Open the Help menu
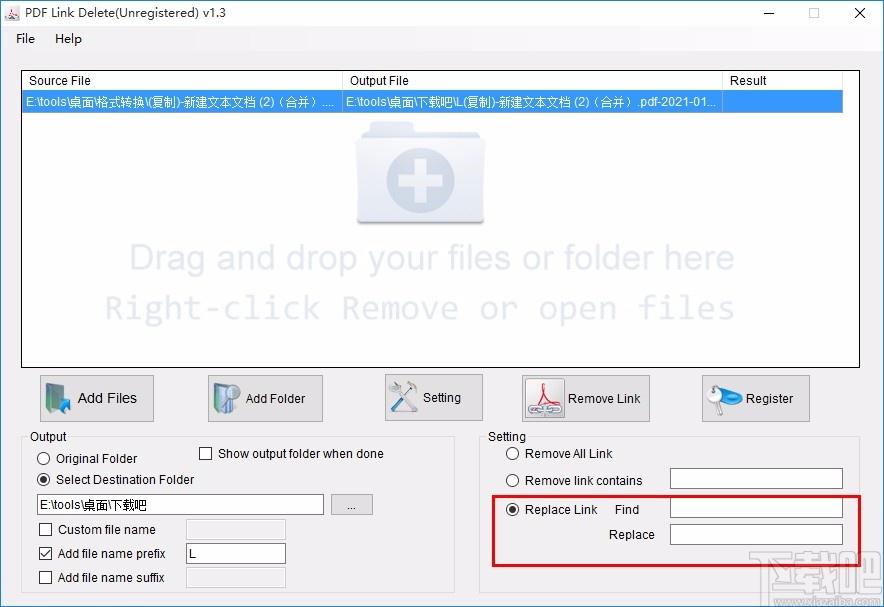Image resolution: width=884 pixels, height=607 pixels. click(68, 39)
